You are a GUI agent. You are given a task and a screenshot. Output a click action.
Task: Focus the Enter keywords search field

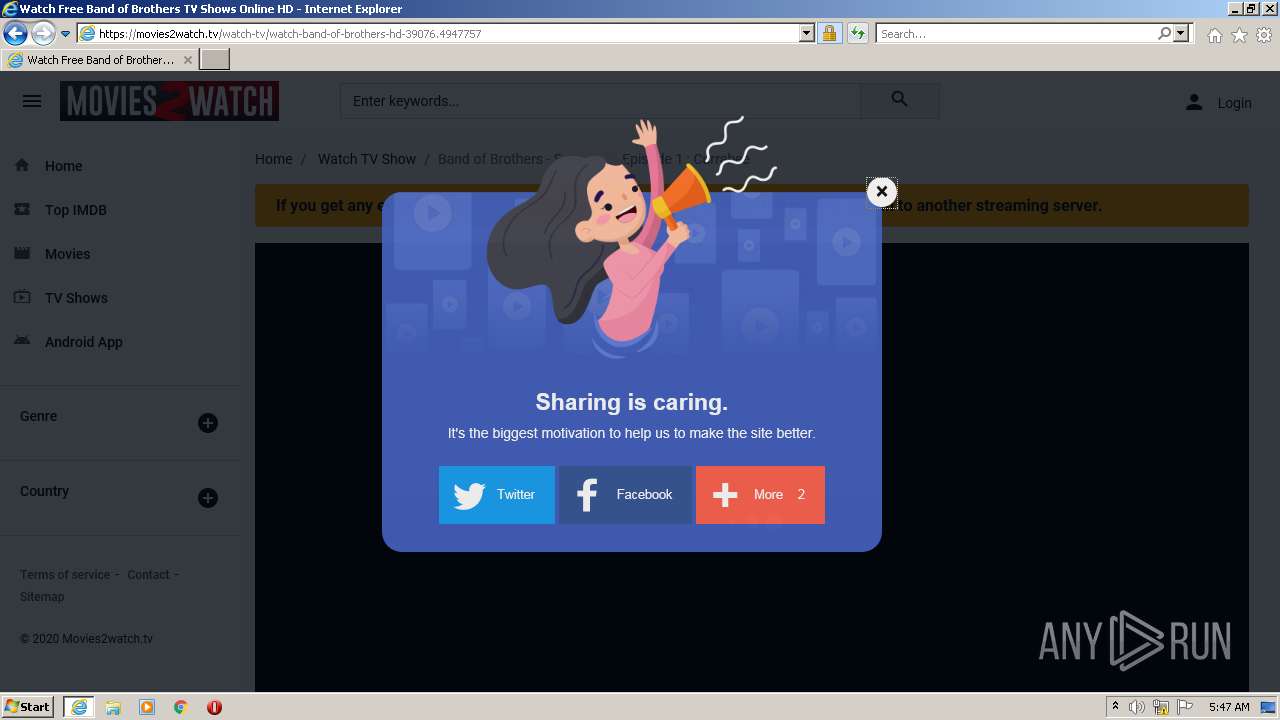[600, 101]
